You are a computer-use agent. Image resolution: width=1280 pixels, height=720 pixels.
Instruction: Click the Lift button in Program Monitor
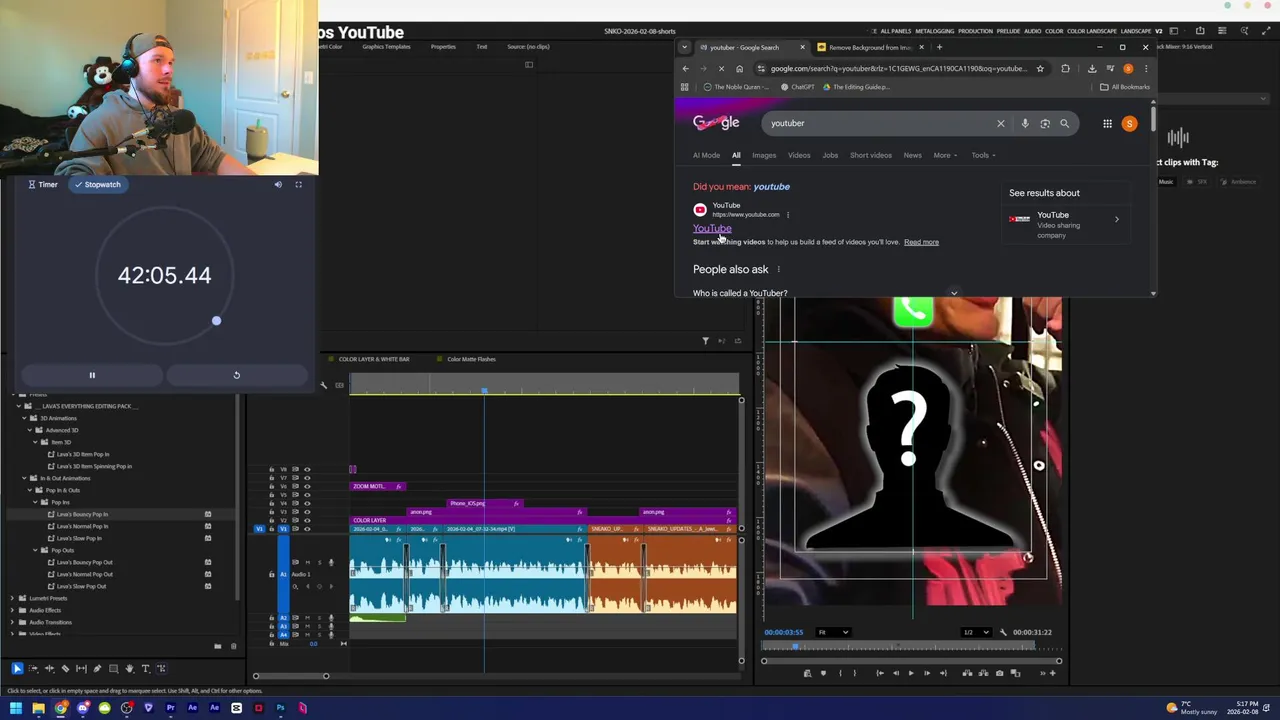967,673
